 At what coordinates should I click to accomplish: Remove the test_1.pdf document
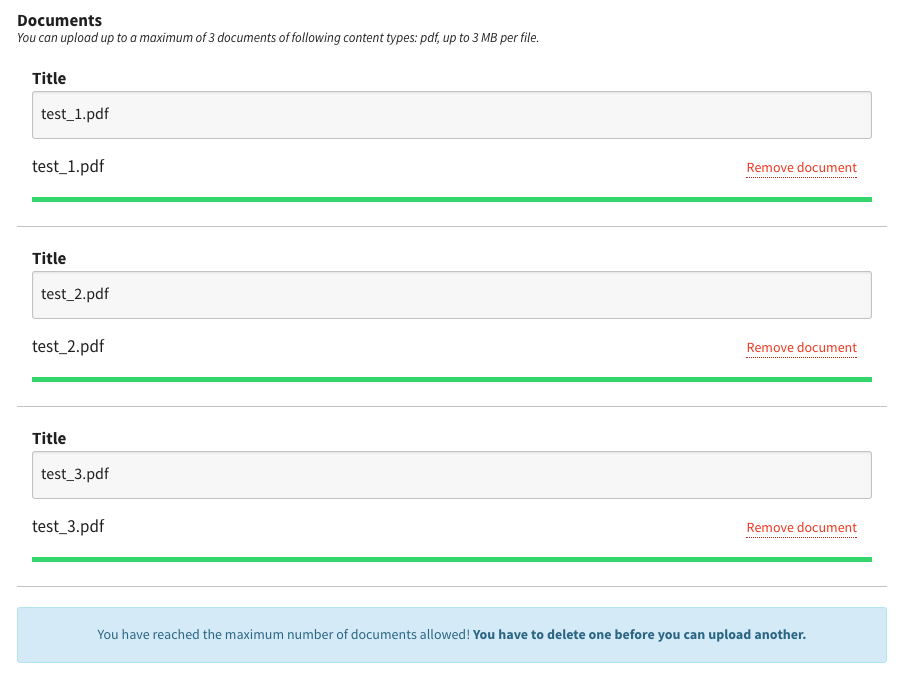(801, 168)
